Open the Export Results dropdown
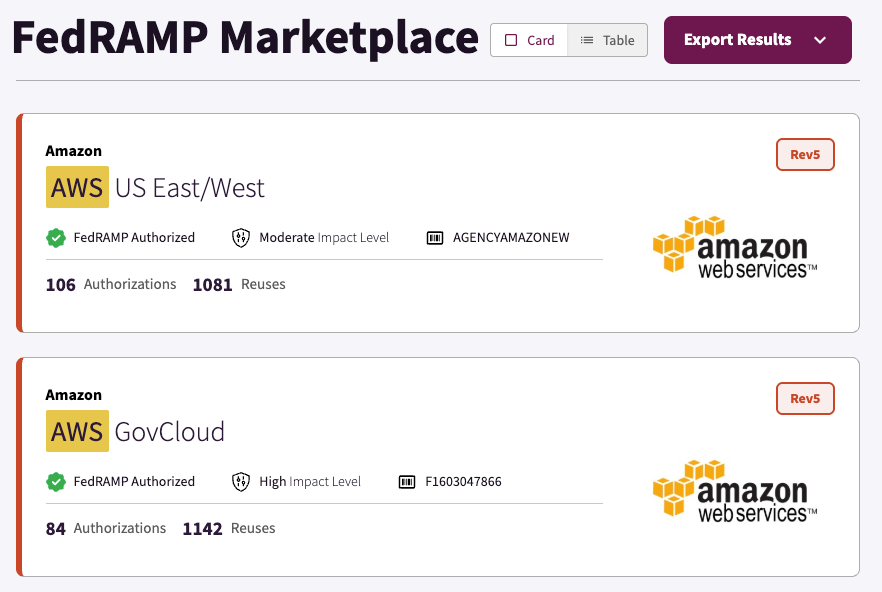Viewport: 882px width, 592px height. [x=738, y=40]
